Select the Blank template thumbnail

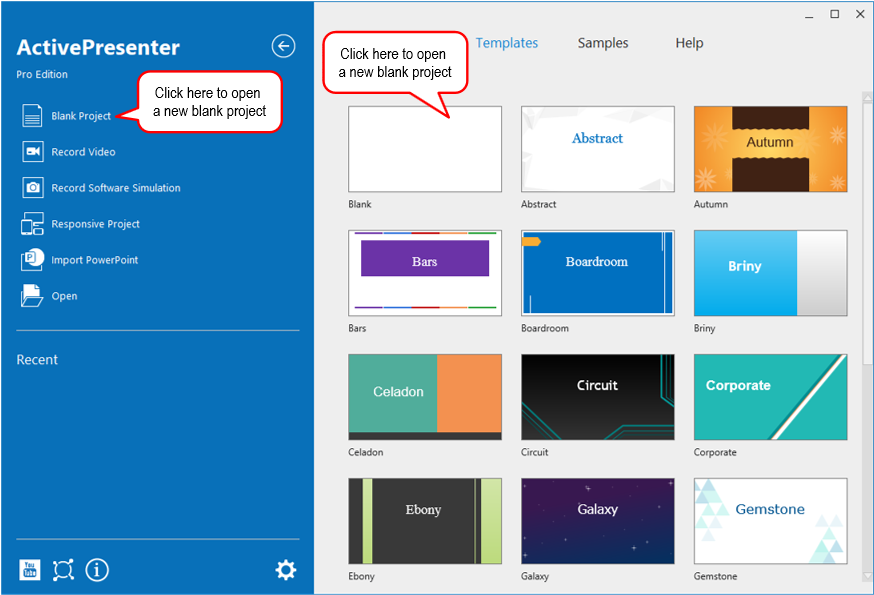[x=425, y=149]
